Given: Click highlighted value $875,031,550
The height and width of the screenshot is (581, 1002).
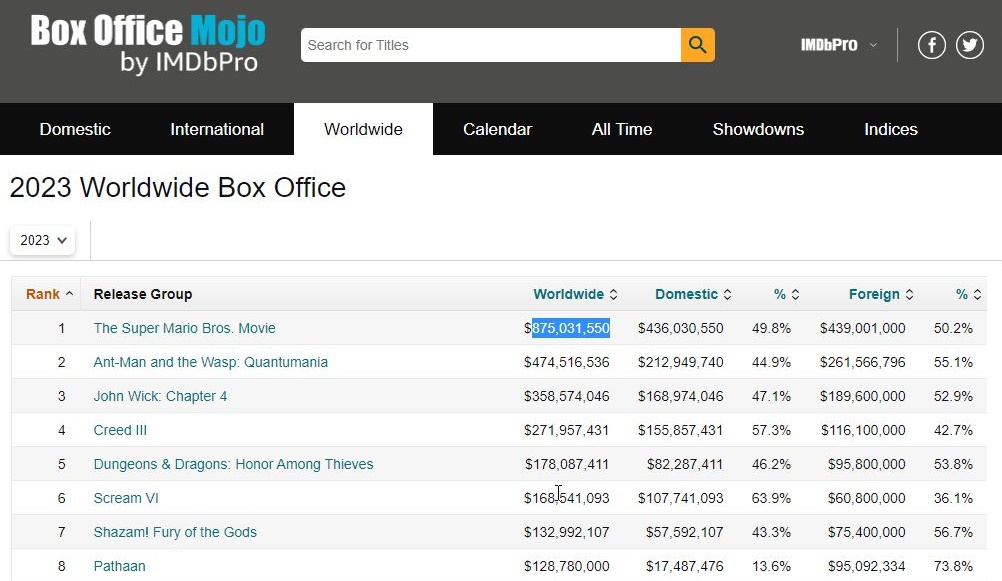Looking at the screenshot, I should tap(567, 328).
